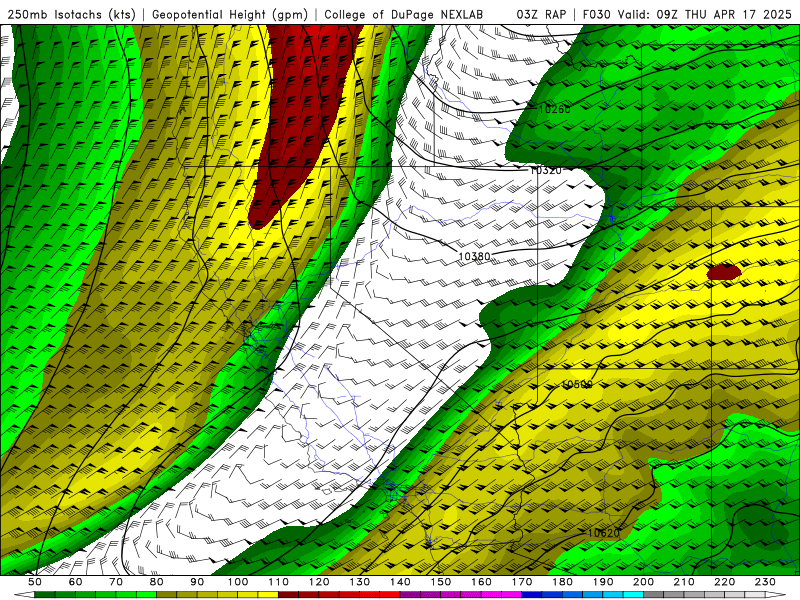This screenshot has width=800, height=600.
Task: Click the 90 value on the color scale
Action: [197, 582]
